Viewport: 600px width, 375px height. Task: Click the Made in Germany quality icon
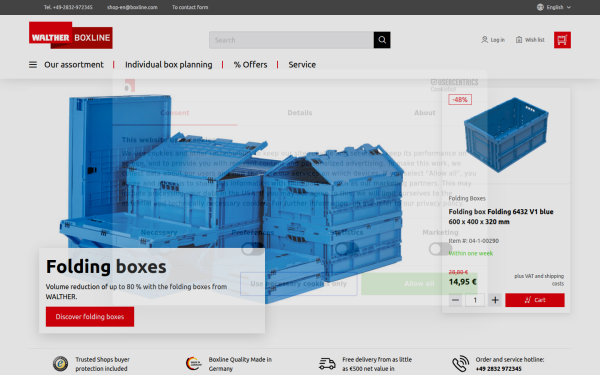click(x=194, y=364)
